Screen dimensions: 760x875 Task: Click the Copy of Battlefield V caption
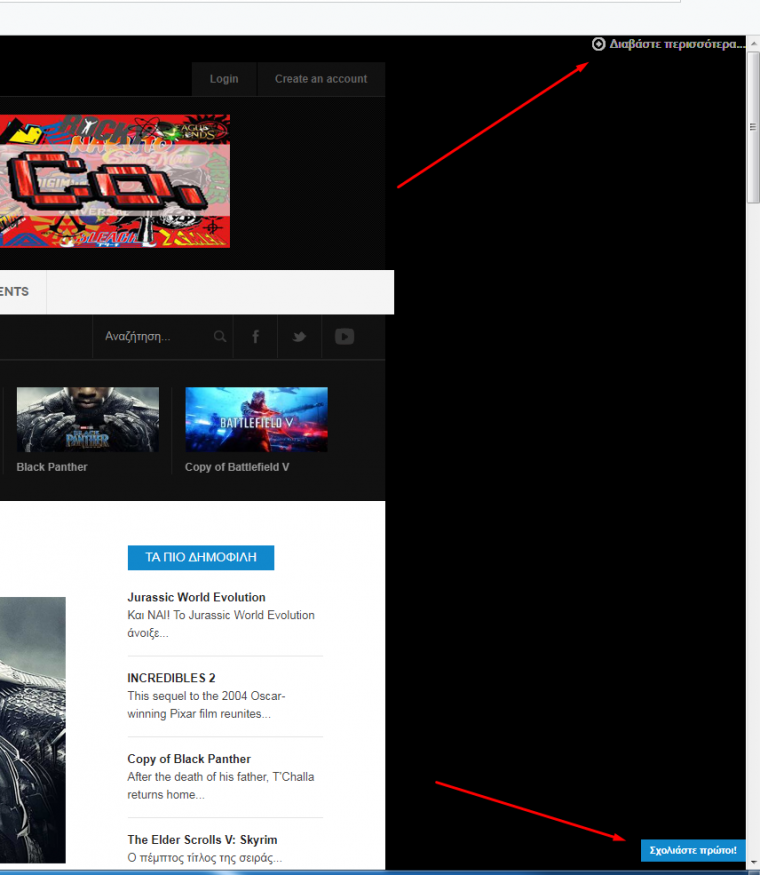click(237, 467)
